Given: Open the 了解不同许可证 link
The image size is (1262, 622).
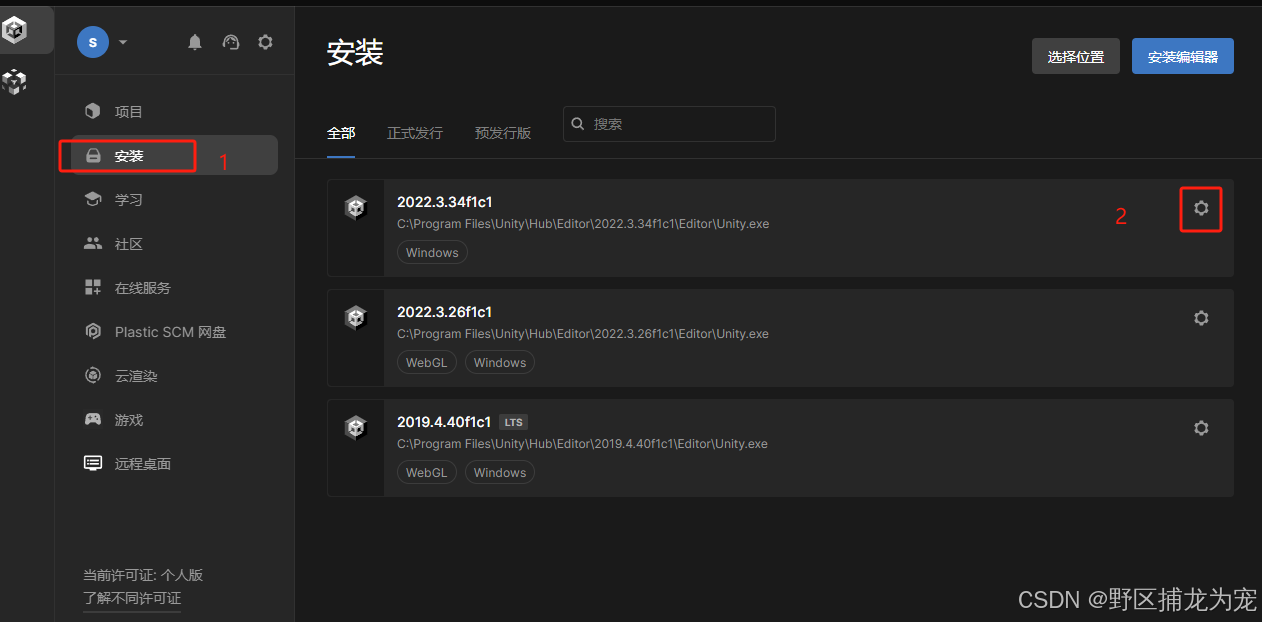Looking at the screenshot, I should (132, 598).
